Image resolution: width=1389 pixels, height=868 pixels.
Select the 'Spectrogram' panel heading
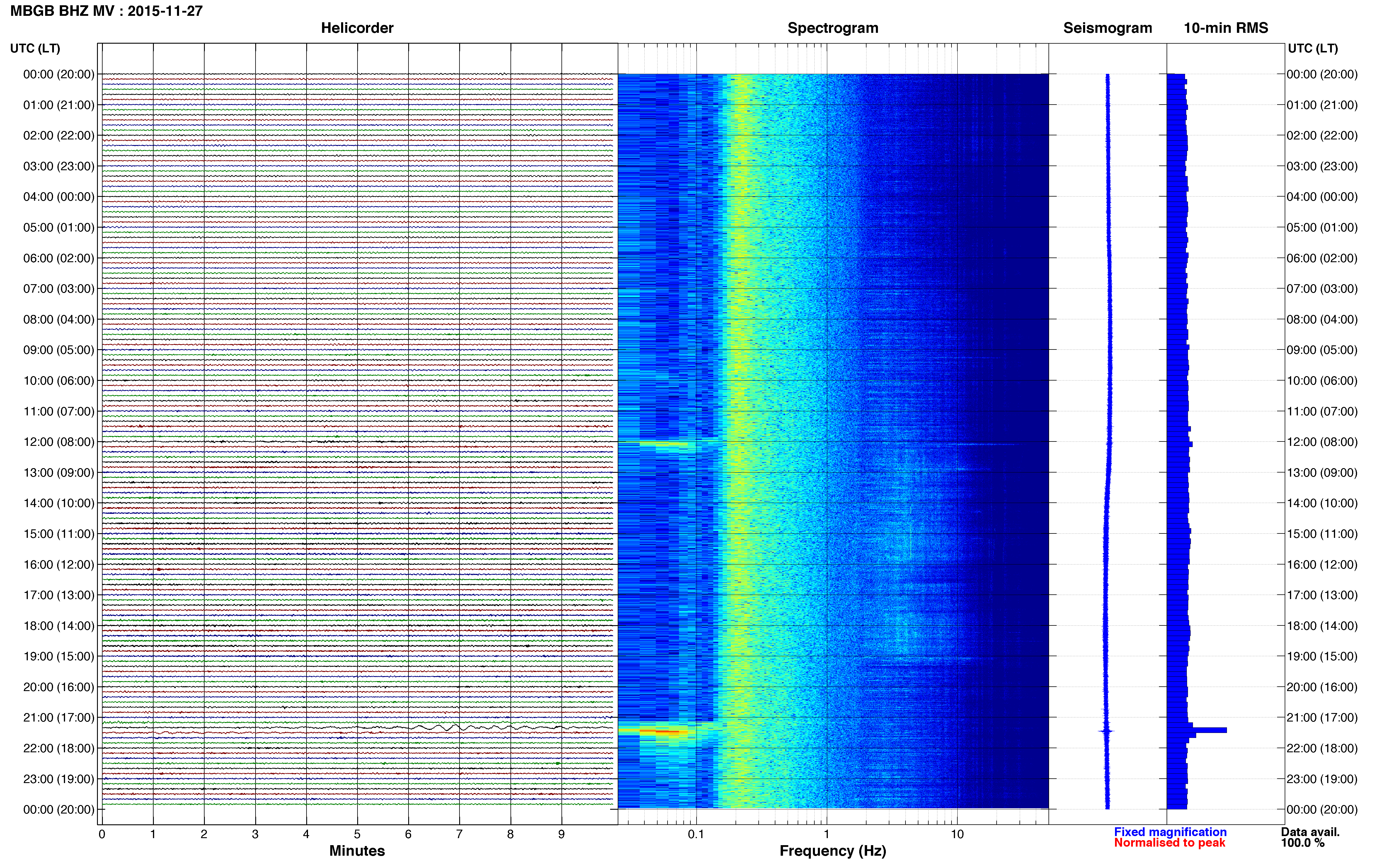coord(833,28)
